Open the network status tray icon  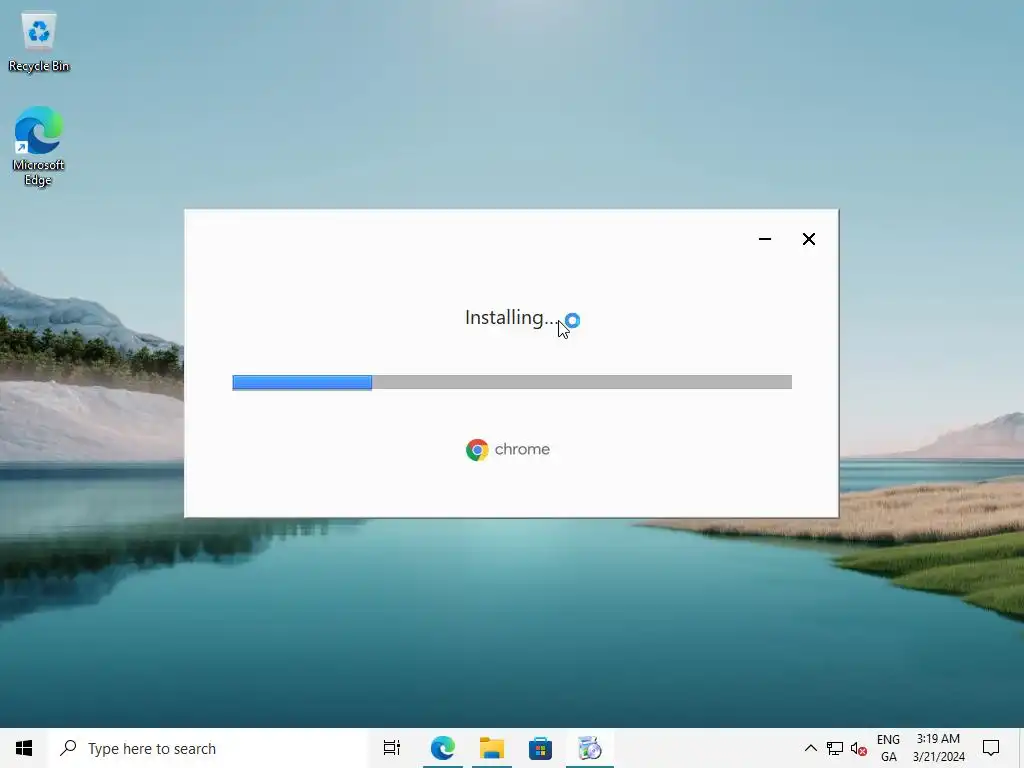835,748
